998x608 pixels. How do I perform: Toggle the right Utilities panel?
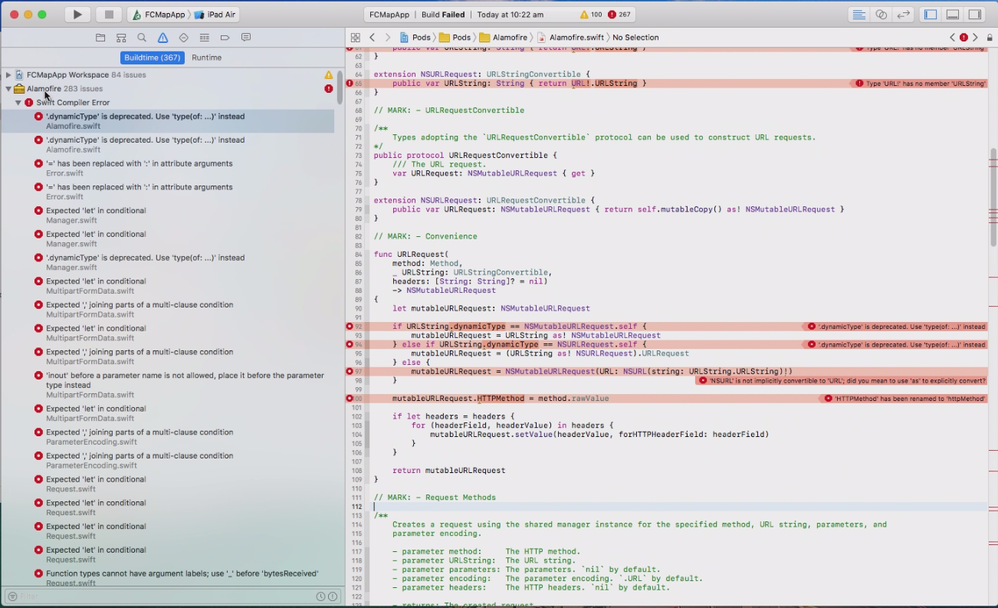pyautogui.click(x=975, y=15)
